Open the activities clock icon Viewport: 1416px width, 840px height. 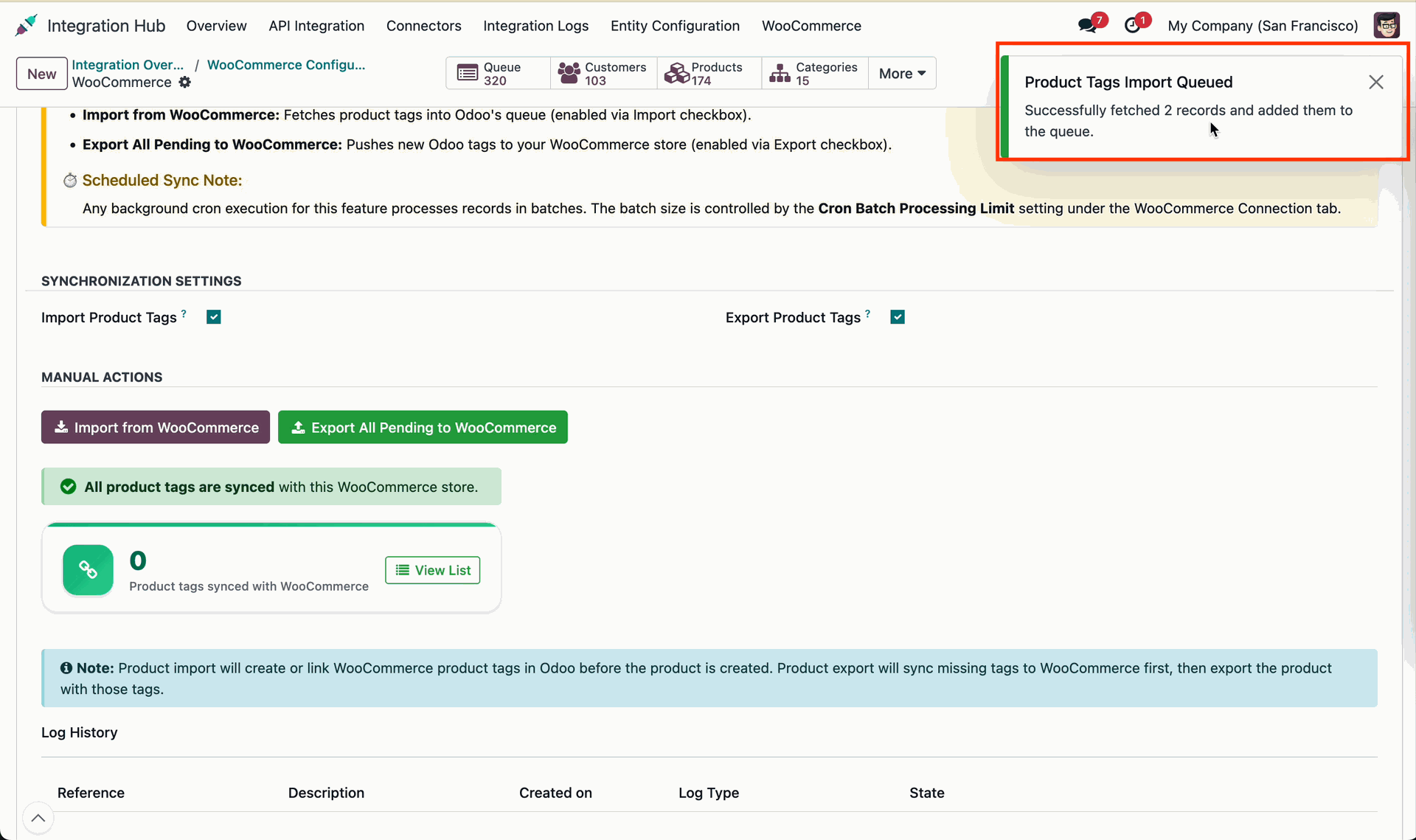coord(1132,26)
